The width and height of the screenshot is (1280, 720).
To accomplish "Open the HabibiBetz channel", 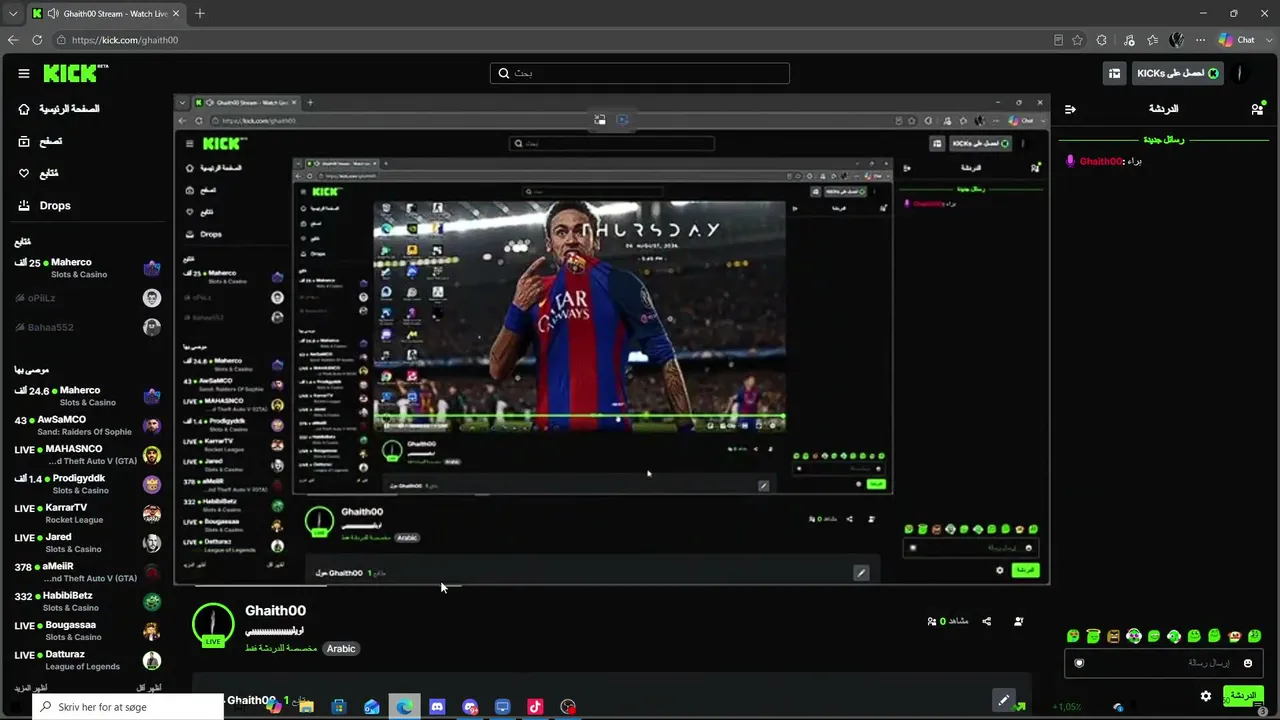I will pos(88,601).
